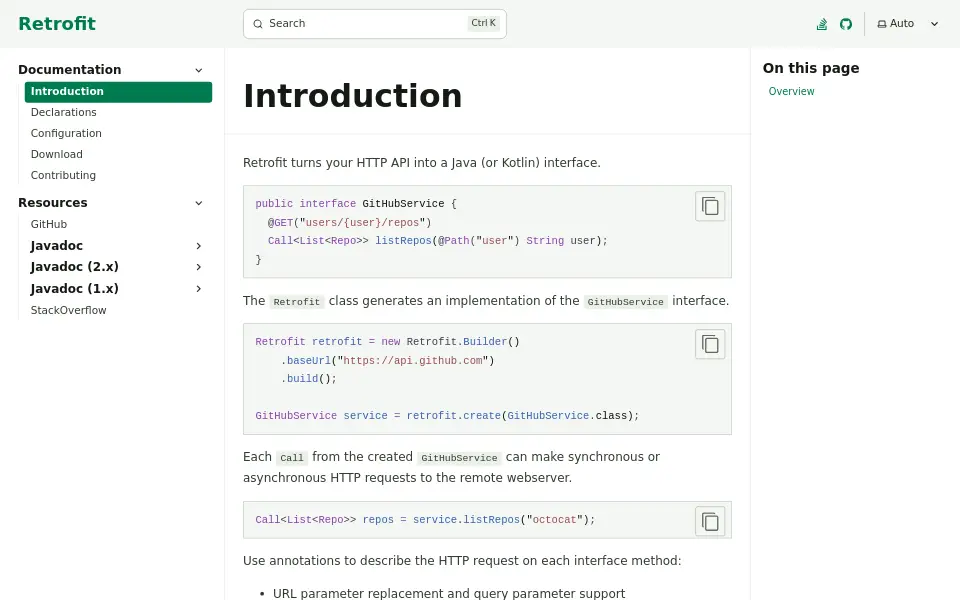The height and width of the screenshot is (600, 960).
Task: Click the Retrofit site logo
Action: (57, 24)
